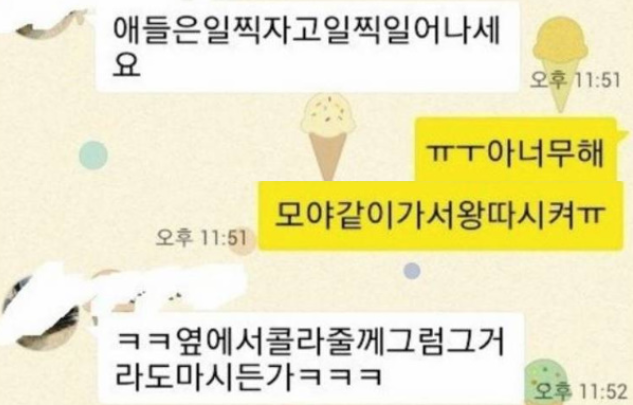
Task: Click the beige dot behind the left timestamp
Action: click(x=241, y=241)
